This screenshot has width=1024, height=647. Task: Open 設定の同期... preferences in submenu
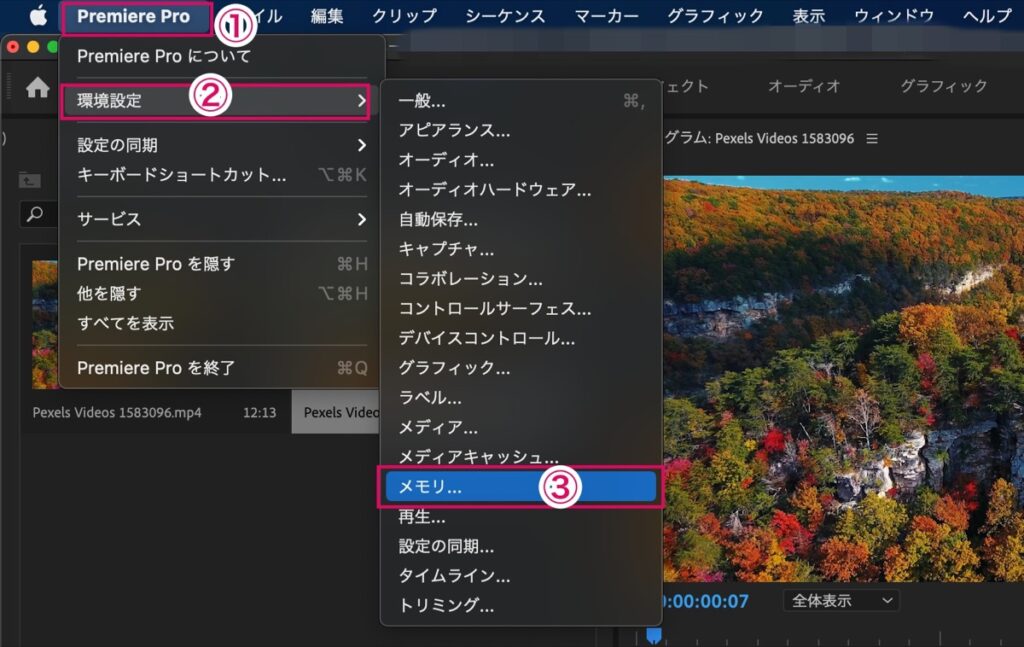coord(521,546)
